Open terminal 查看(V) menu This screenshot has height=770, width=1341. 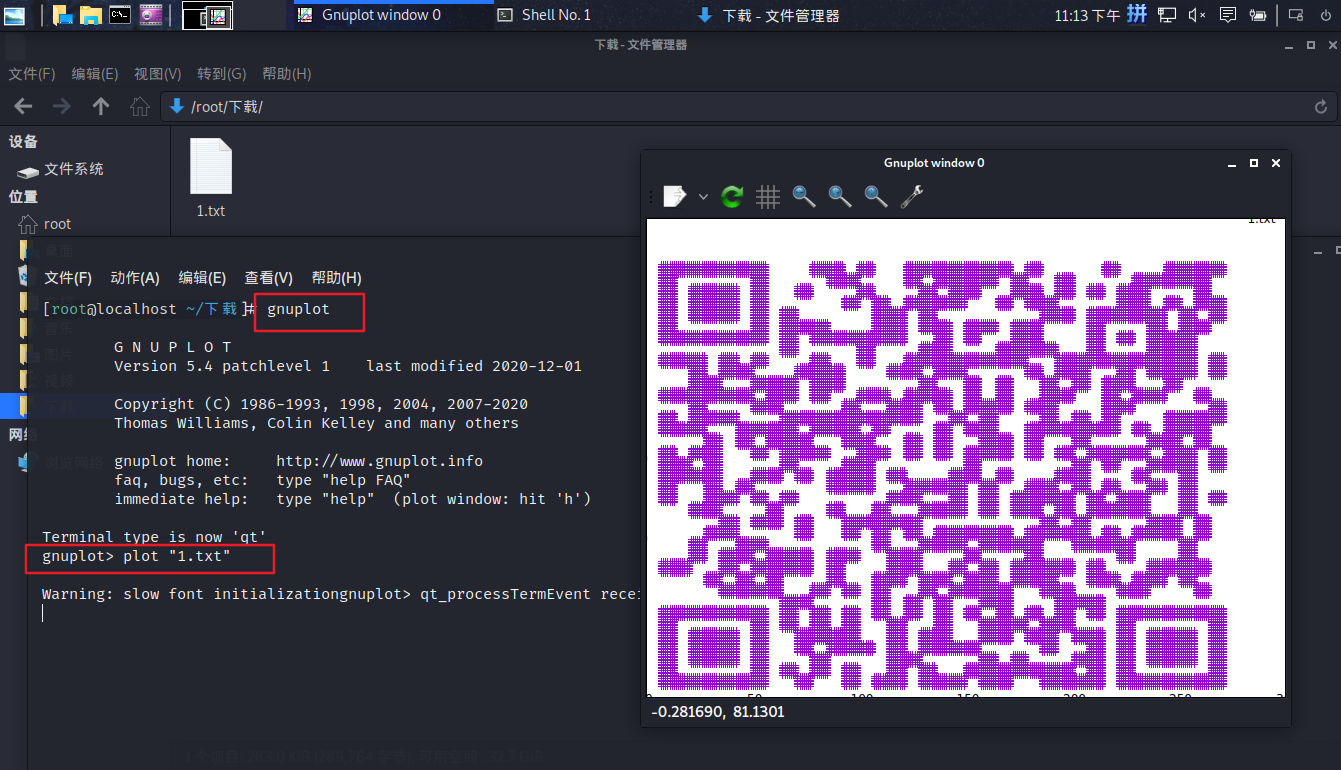pos(269,278)
